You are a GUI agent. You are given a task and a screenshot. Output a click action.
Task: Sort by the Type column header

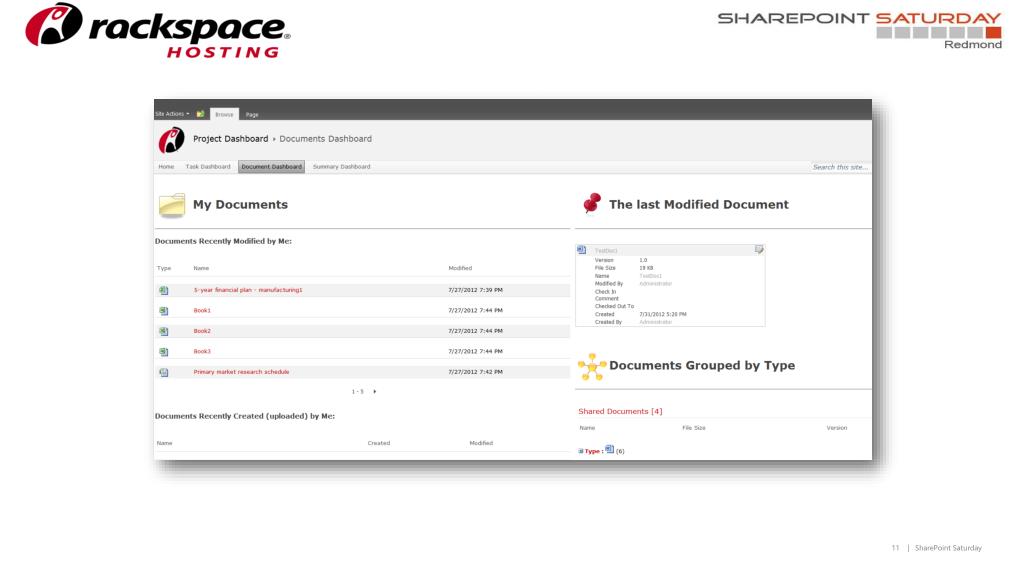(164, 268)
